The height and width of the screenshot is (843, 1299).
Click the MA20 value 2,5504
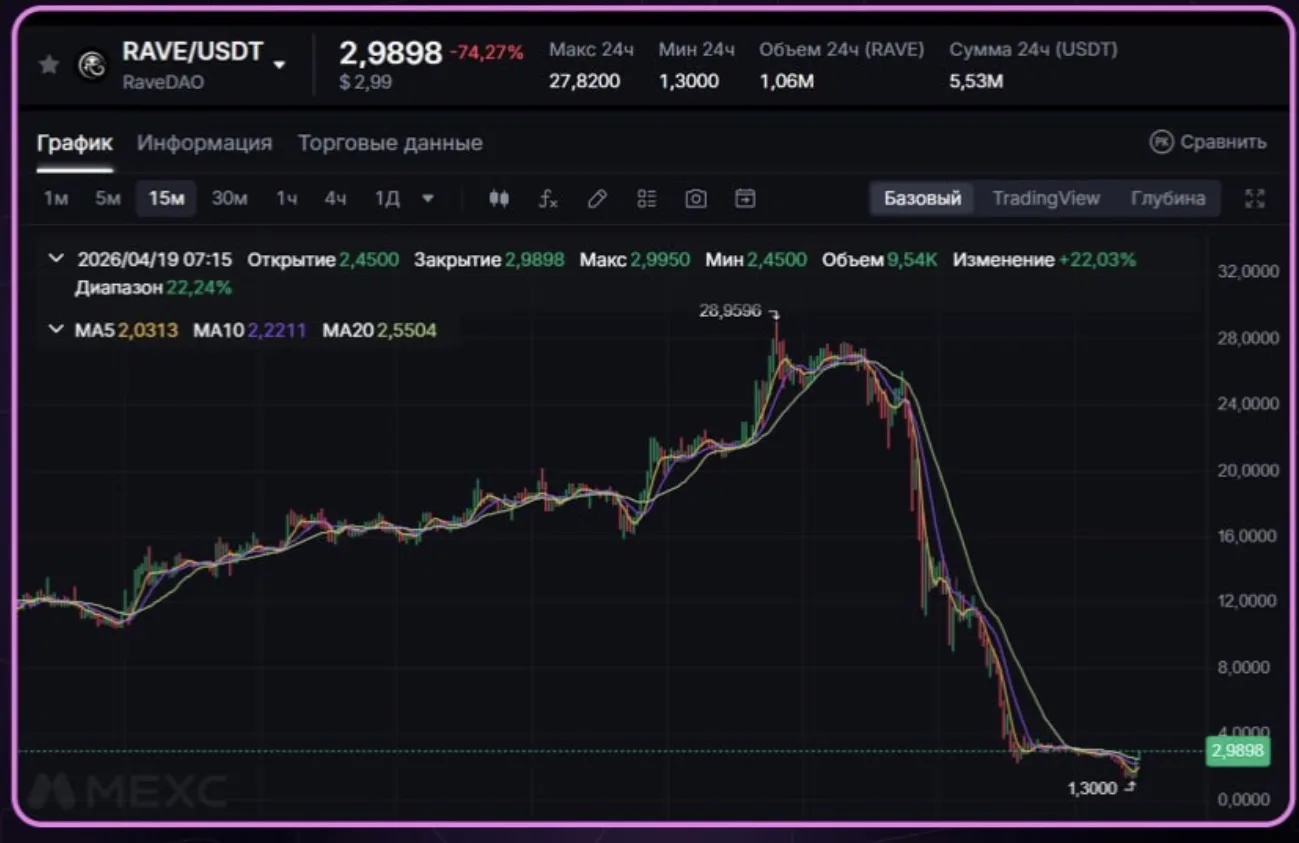(406, 330)
